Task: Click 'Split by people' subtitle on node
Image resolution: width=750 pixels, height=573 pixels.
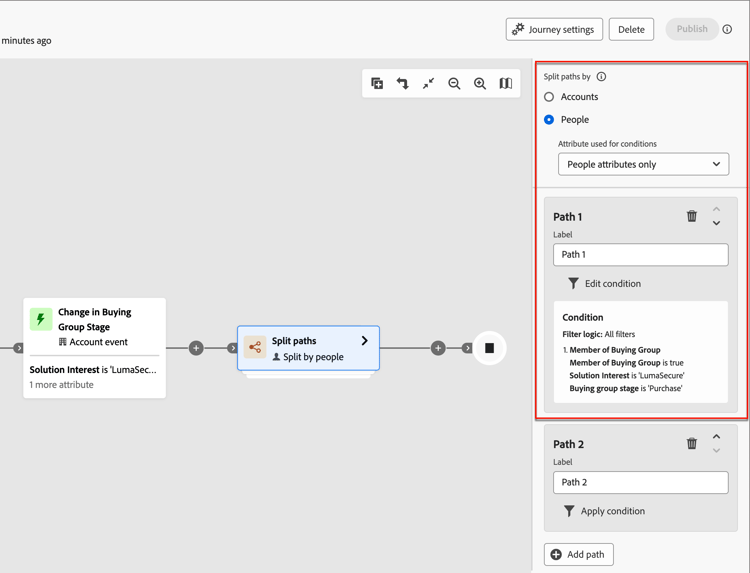Action: point(313,357)
